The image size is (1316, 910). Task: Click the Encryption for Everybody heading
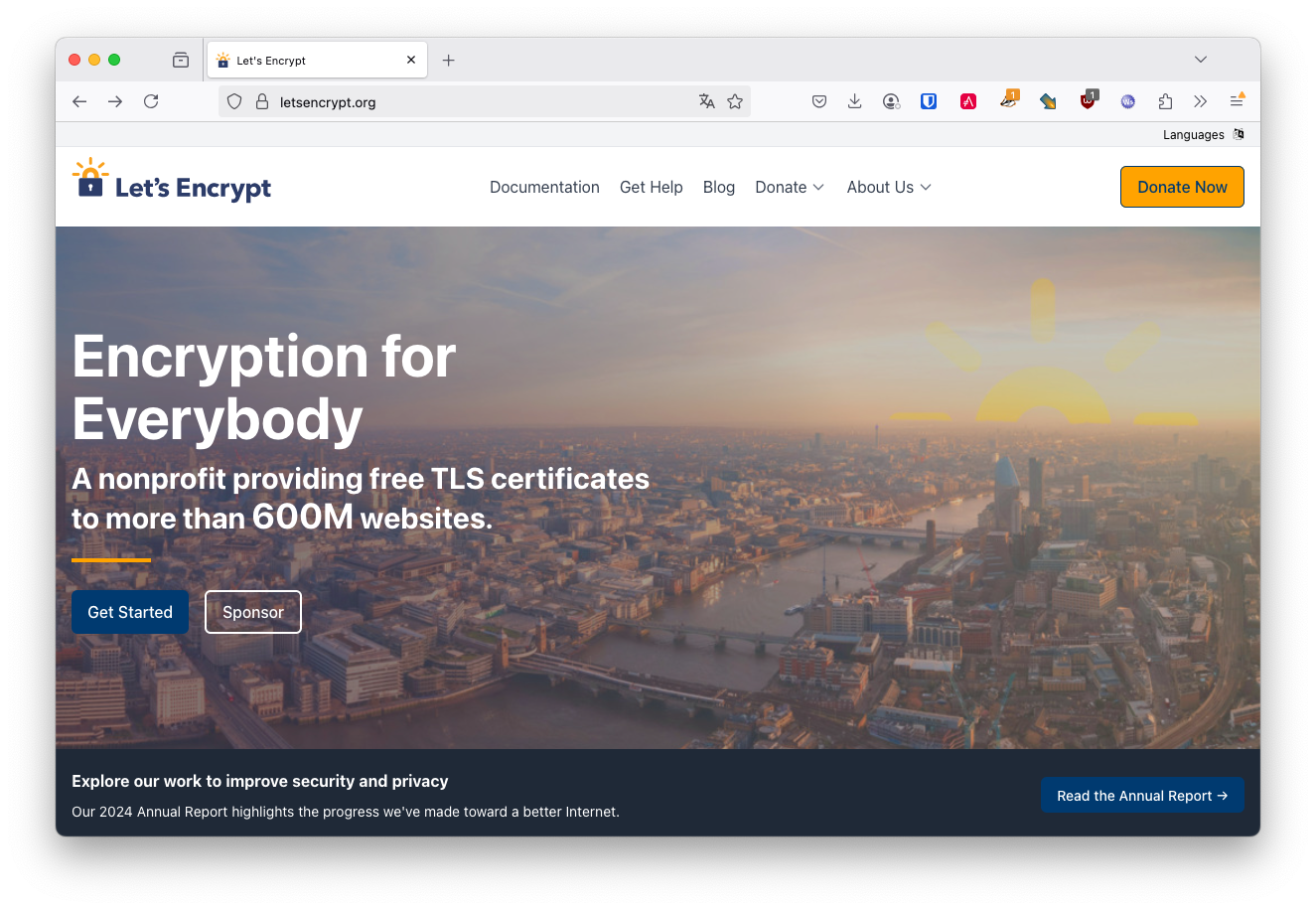coord(264,387)
